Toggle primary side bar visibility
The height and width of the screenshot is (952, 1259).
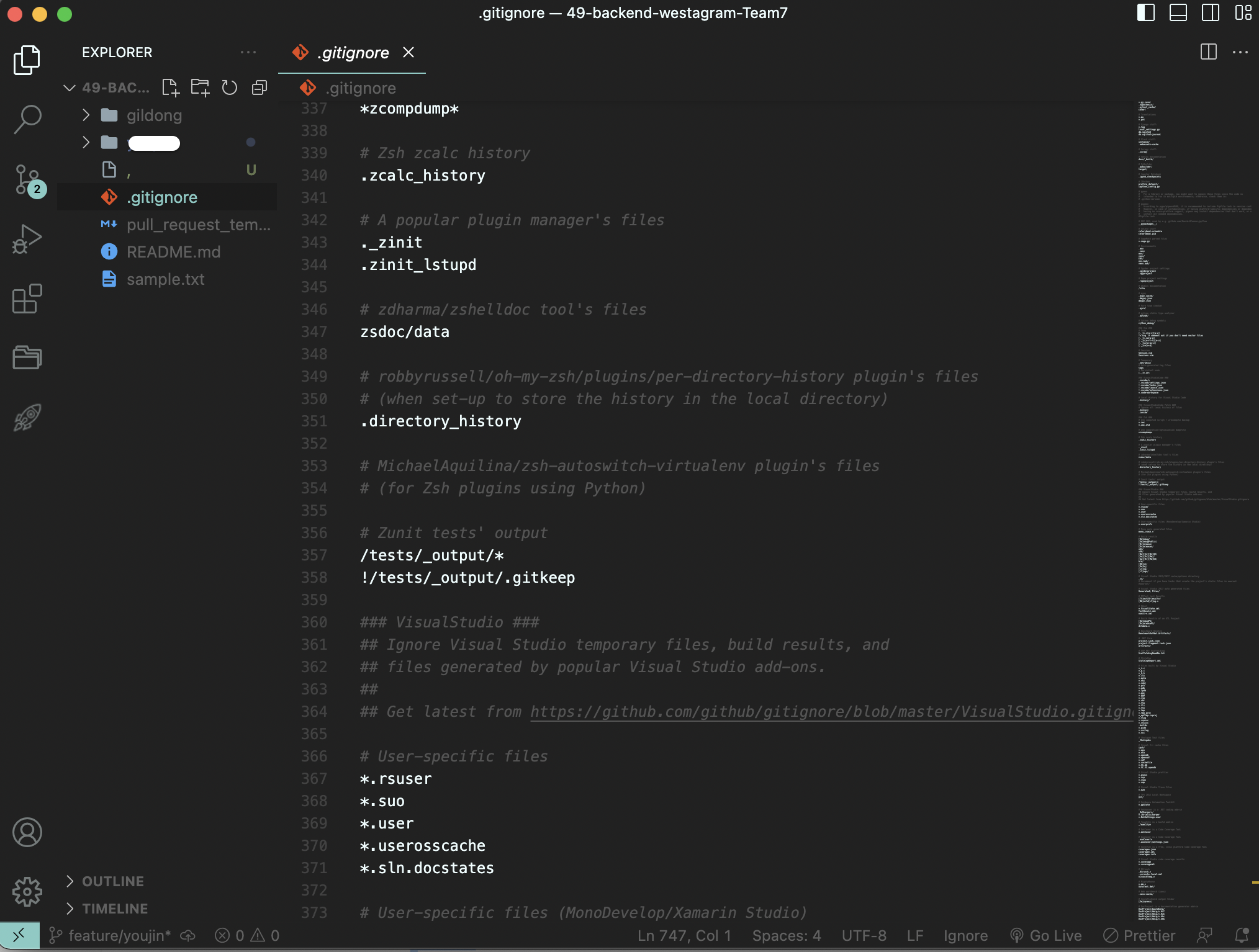pos(1145,13)
